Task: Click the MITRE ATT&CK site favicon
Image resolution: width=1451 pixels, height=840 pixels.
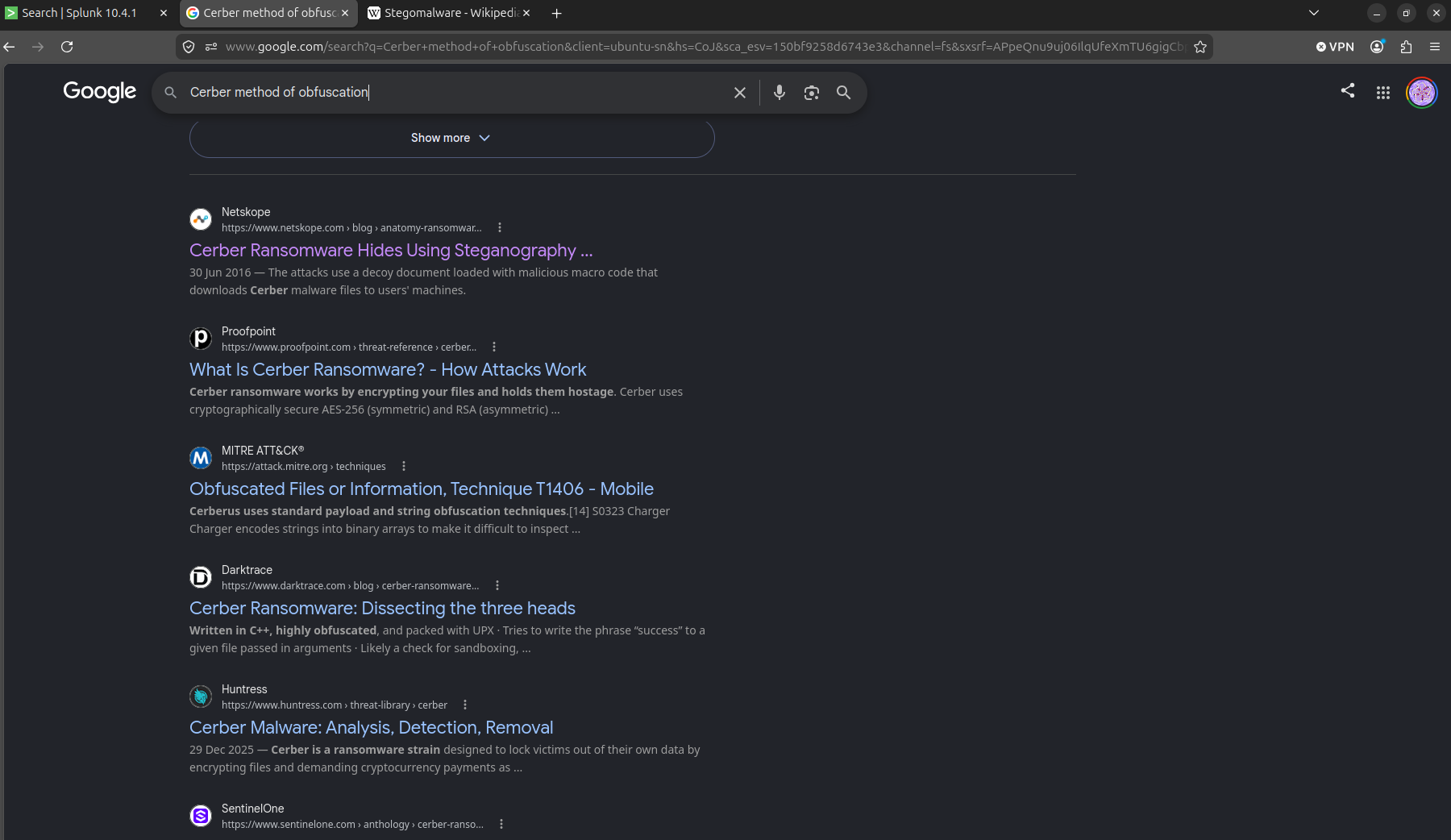Action: click(x=201, y=458)
